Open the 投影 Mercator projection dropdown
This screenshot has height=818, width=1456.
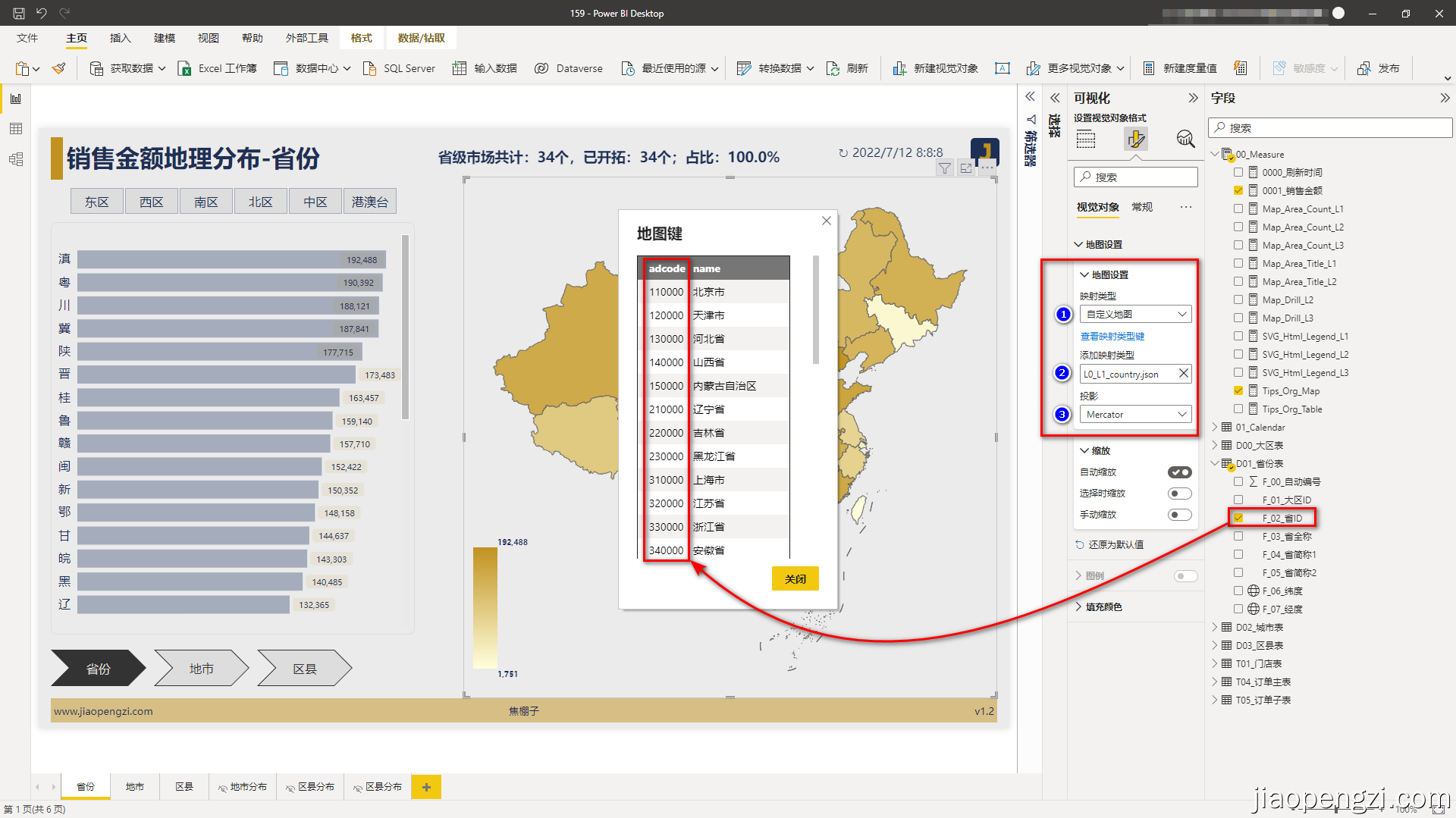1181,414
